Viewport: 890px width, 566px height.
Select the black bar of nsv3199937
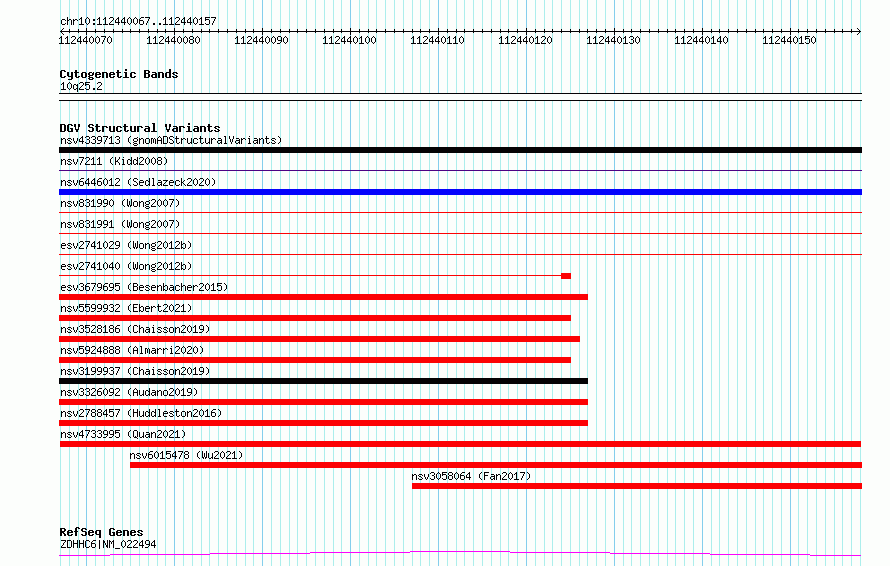324,381
